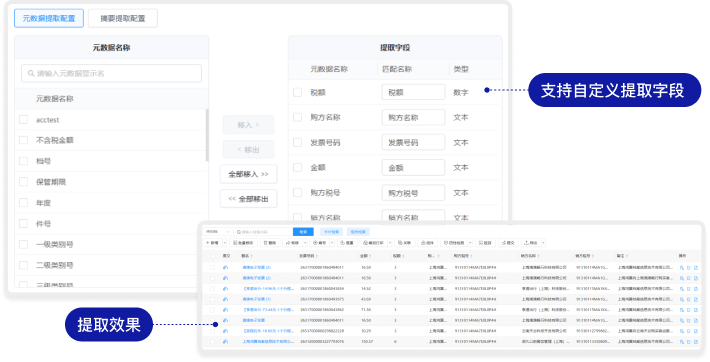Open the dropdown arrow beside 编号
The image size is (710, 362).
coord(332,243)
